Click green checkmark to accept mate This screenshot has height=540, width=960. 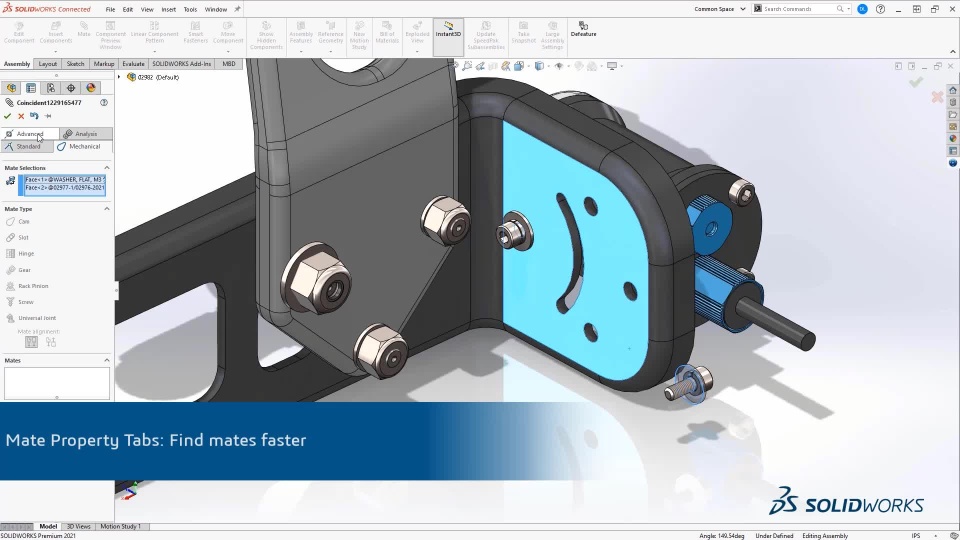(7, 116)
